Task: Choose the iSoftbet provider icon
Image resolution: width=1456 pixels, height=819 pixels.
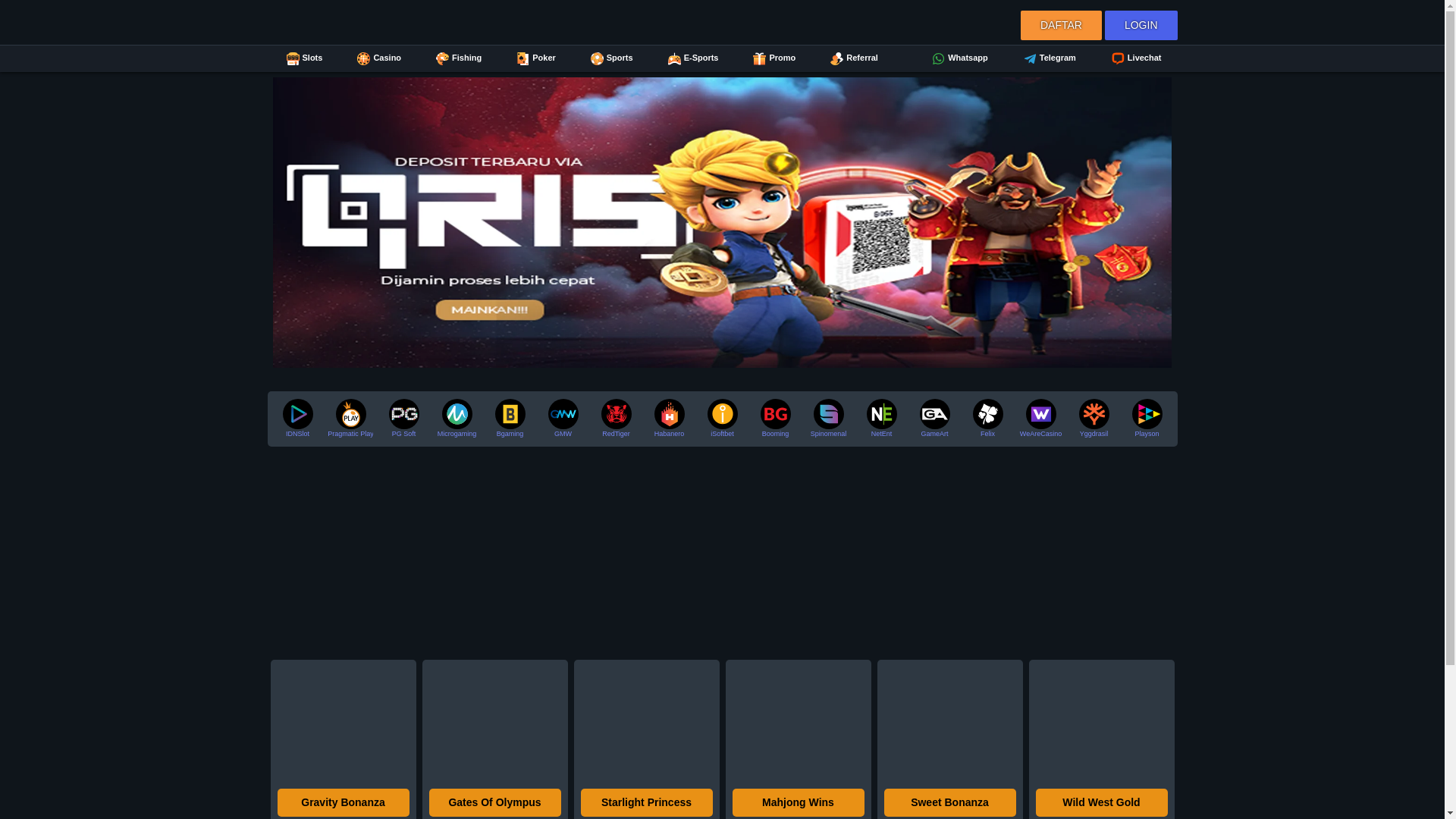Action: (x=722, y=414)
